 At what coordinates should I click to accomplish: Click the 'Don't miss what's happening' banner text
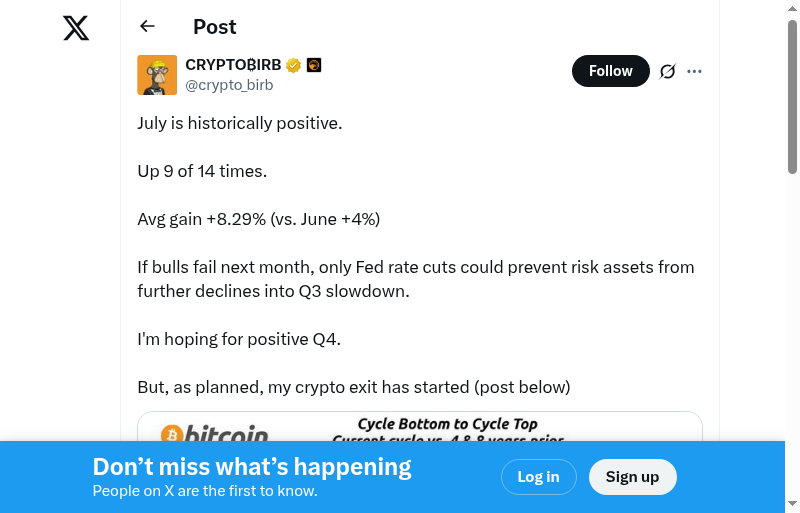(252, 467)
